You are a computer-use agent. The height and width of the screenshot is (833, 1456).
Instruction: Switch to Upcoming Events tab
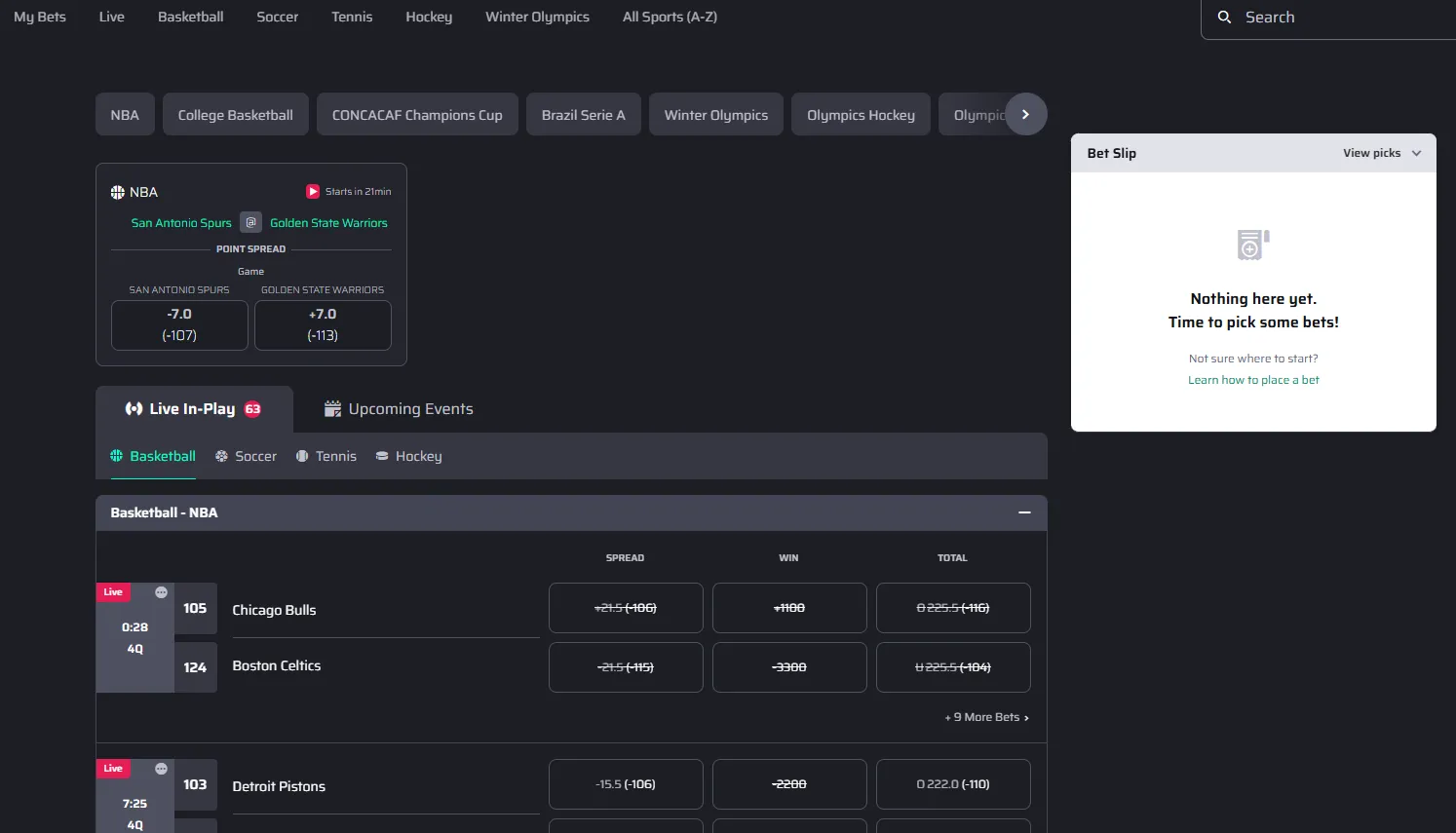pos(399,409)
